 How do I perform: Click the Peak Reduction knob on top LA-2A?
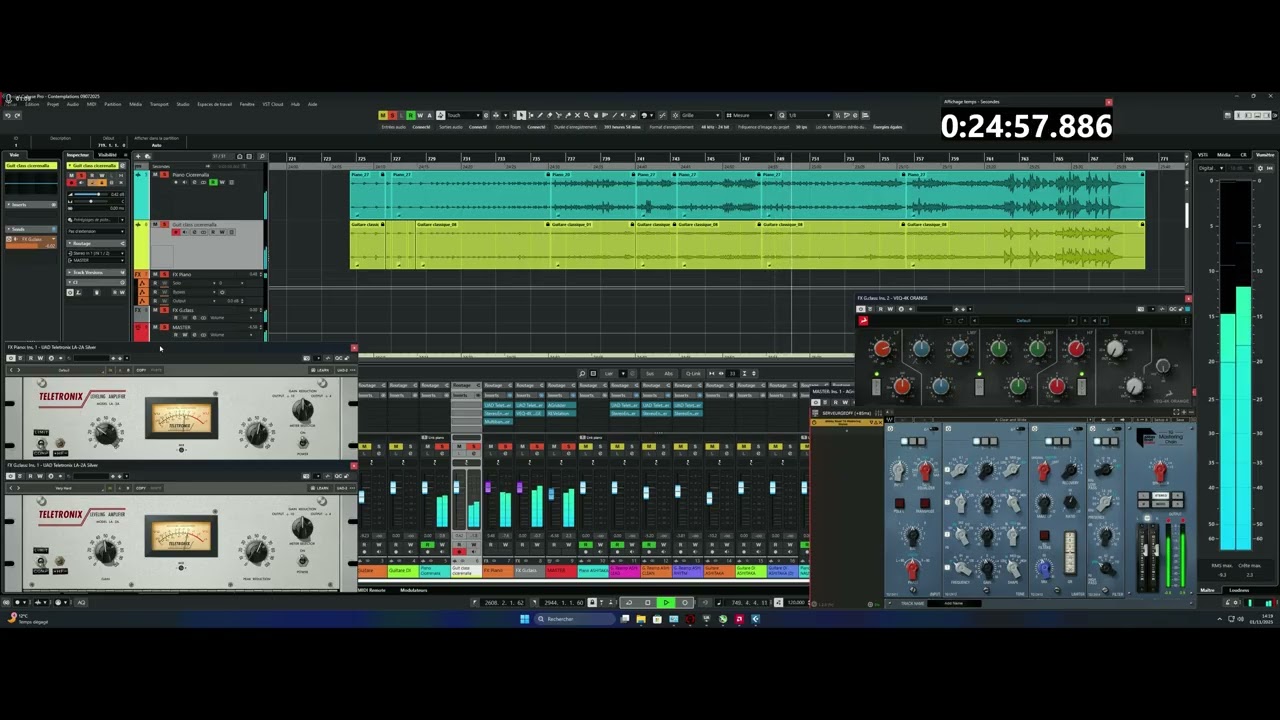[x=257, y=433]
